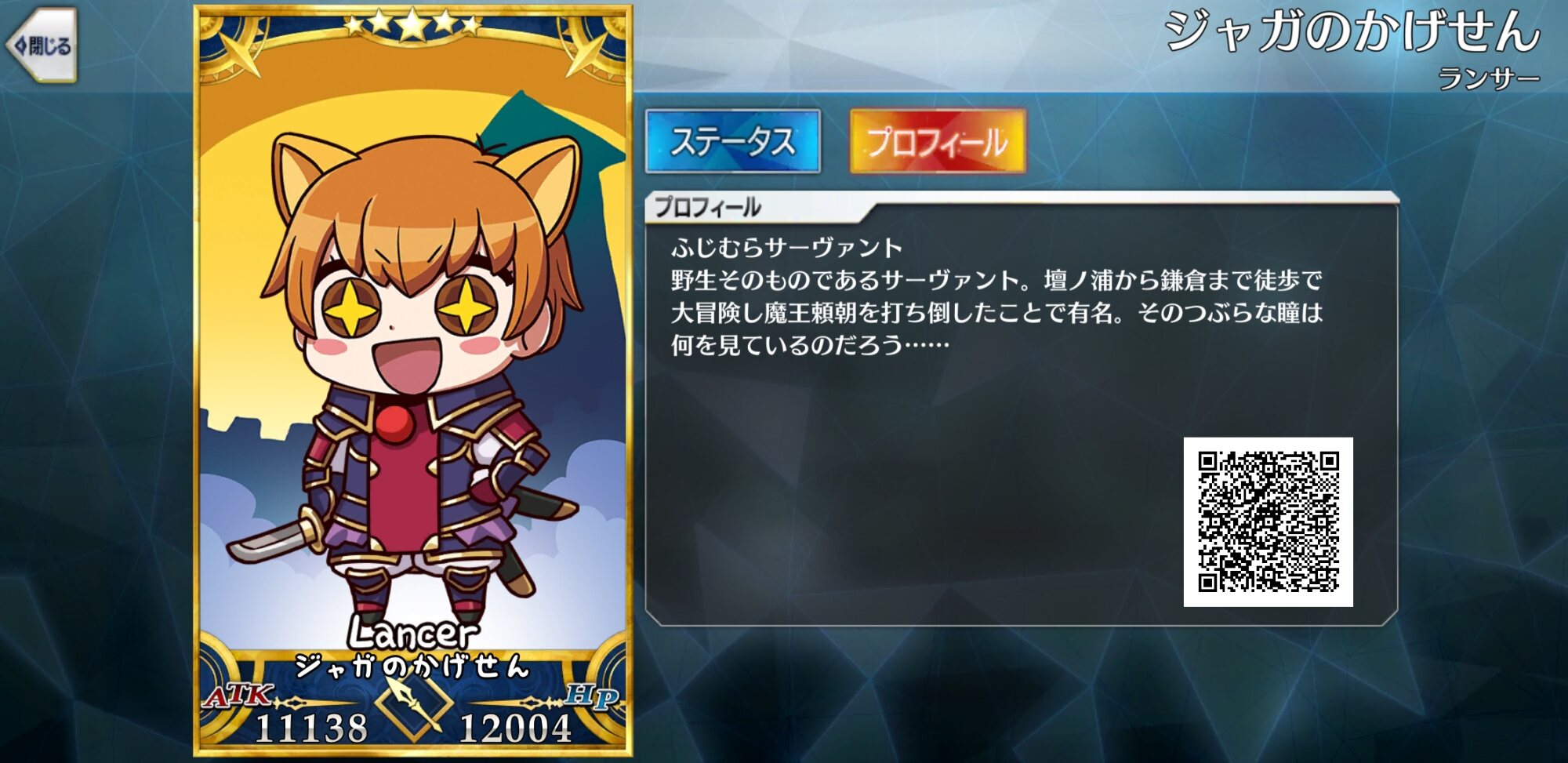
Task: Click the red ATK label icon
Action: [x=238, y=696]
